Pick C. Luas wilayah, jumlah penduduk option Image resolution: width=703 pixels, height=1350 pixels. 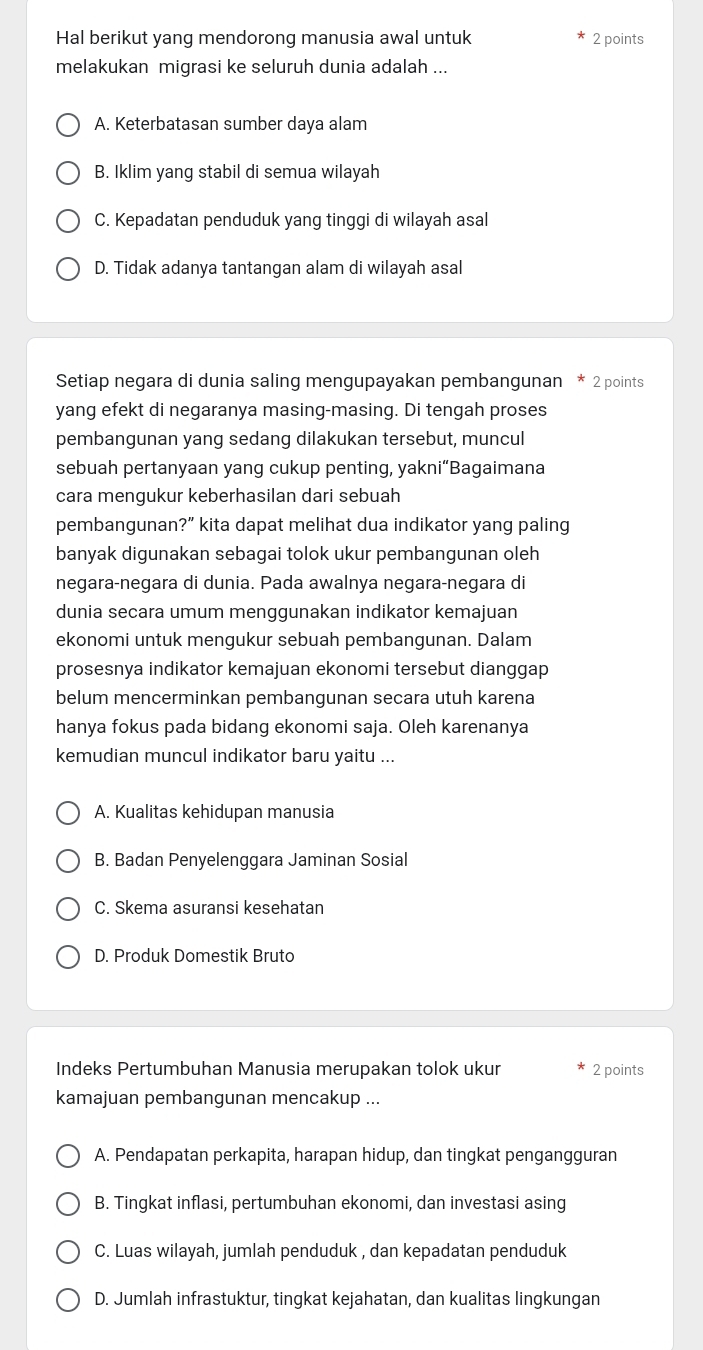68,1252
